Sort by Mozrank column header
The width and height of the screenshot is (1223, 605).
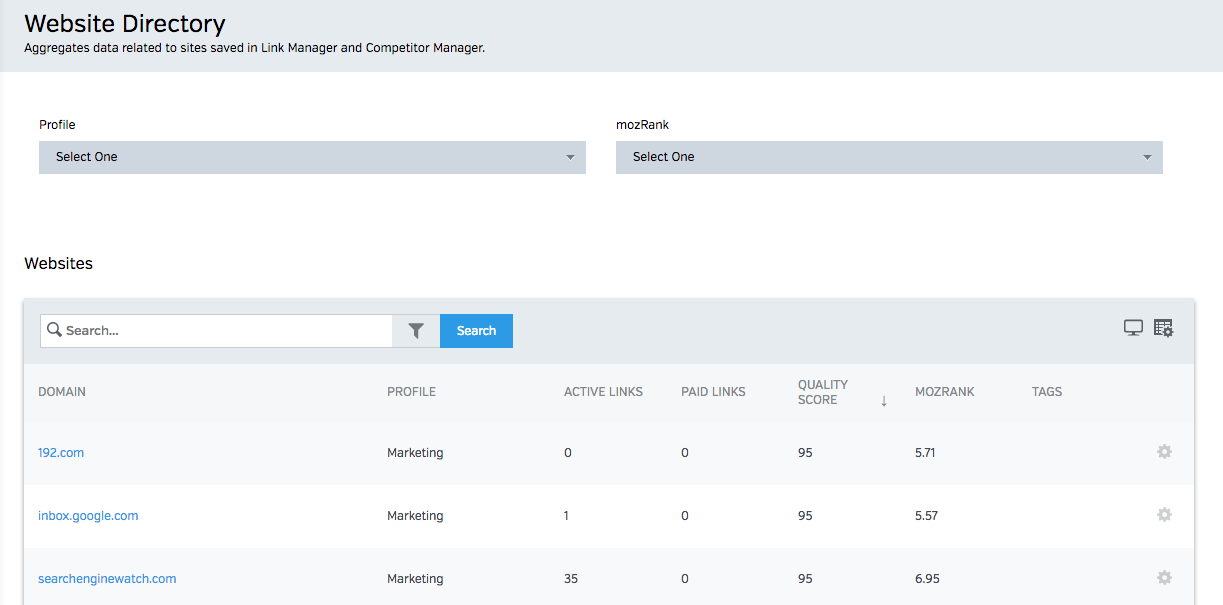(x=944, y=392)
